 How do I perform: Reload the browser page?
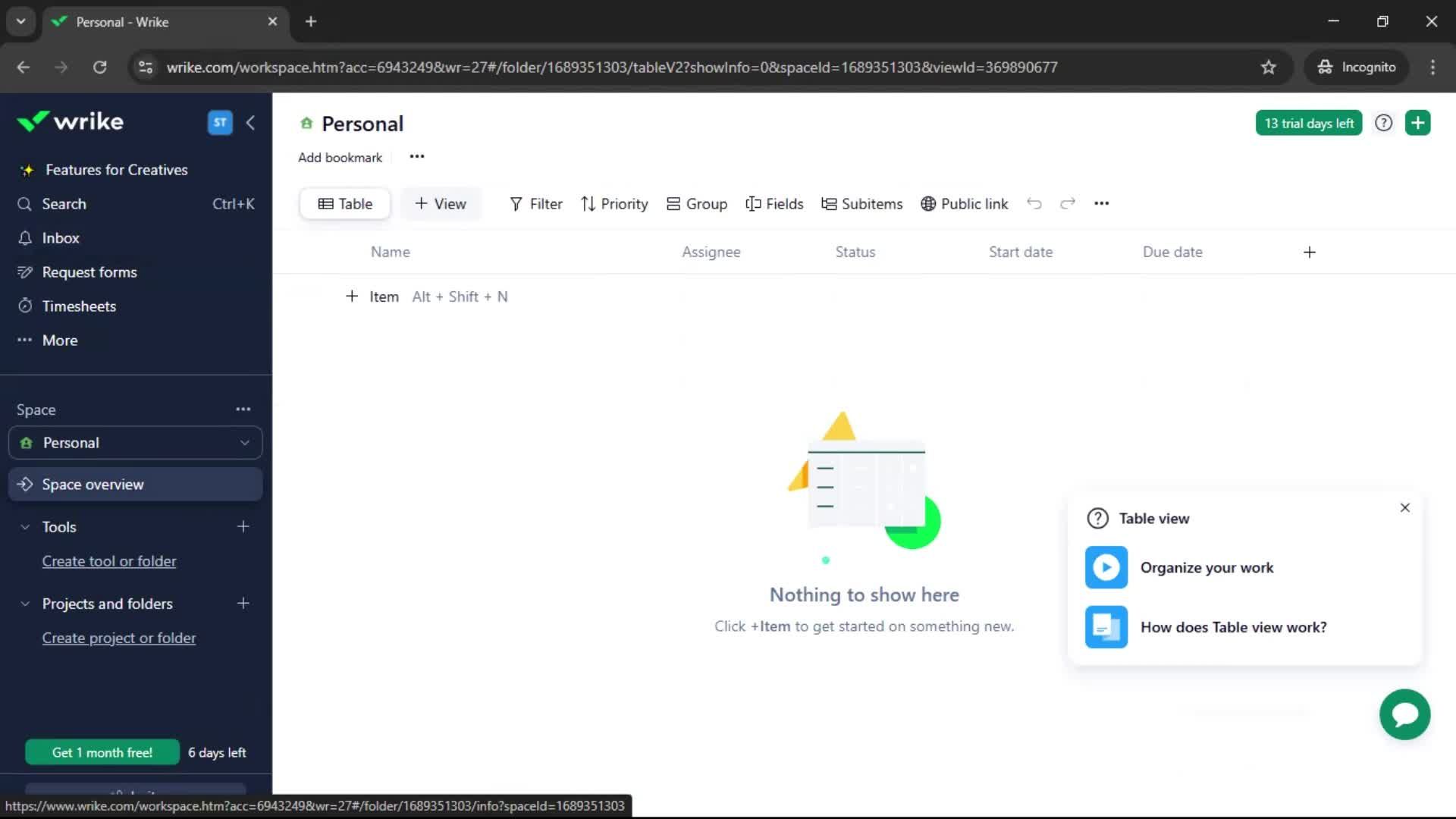pyautogui.click(x=99, y=67)
